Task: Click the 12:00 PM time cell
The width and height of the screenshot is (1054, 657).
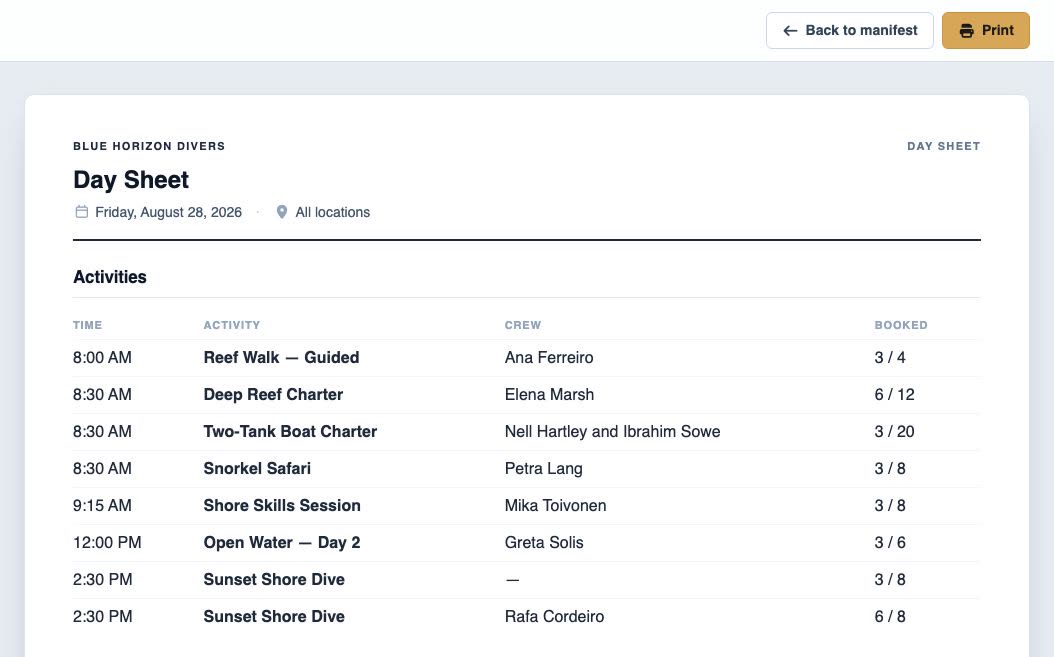Action: 108,542
